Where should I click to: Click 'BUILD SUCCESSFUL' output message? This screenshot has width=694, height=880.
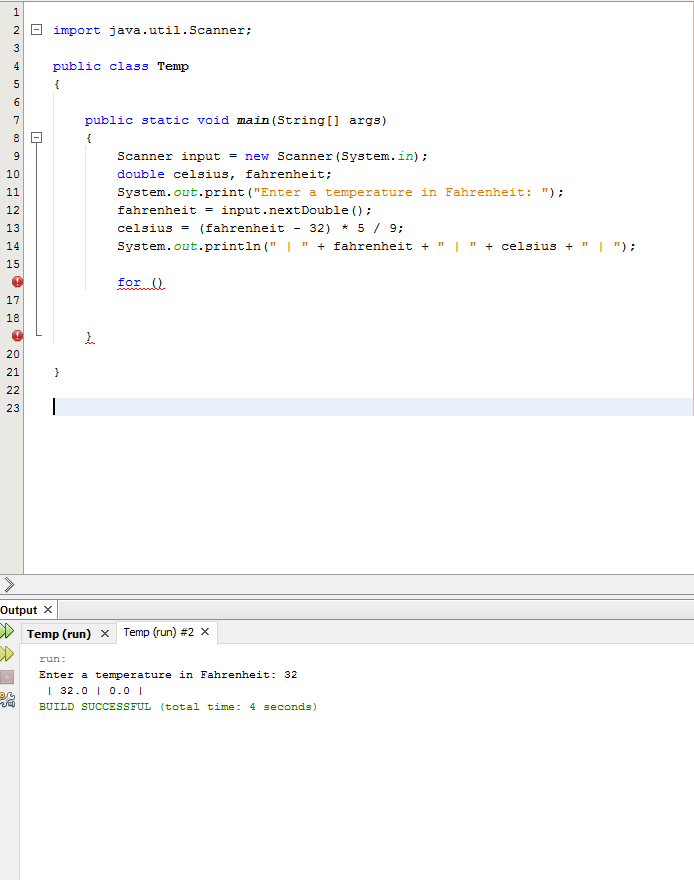tap(95, 707)
